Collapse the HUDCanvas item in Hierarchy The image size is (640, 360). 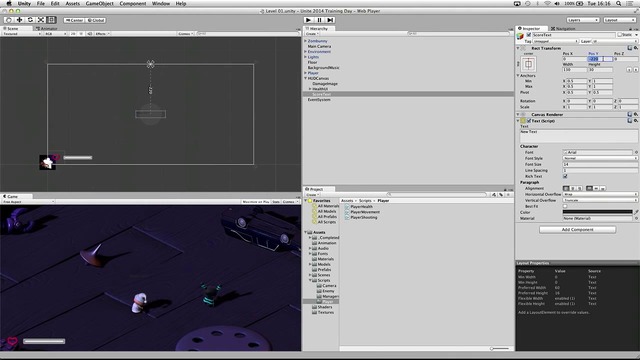(x=305, y=78)
